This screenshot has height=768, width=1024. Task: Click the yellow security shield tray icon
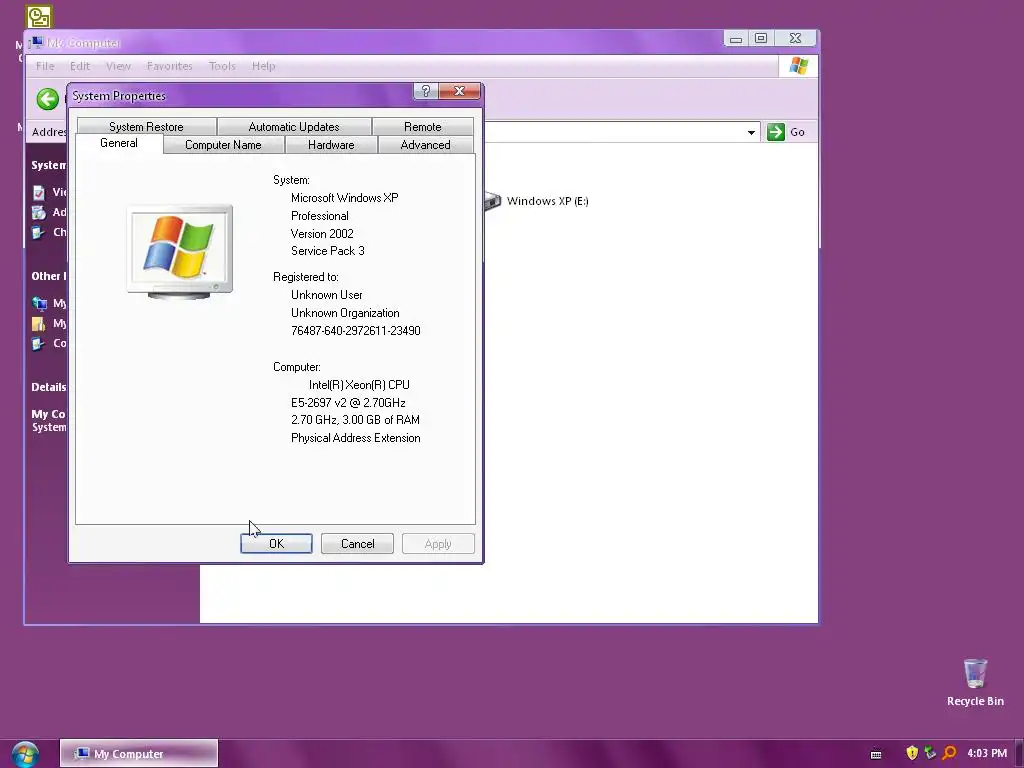[912, 753]
